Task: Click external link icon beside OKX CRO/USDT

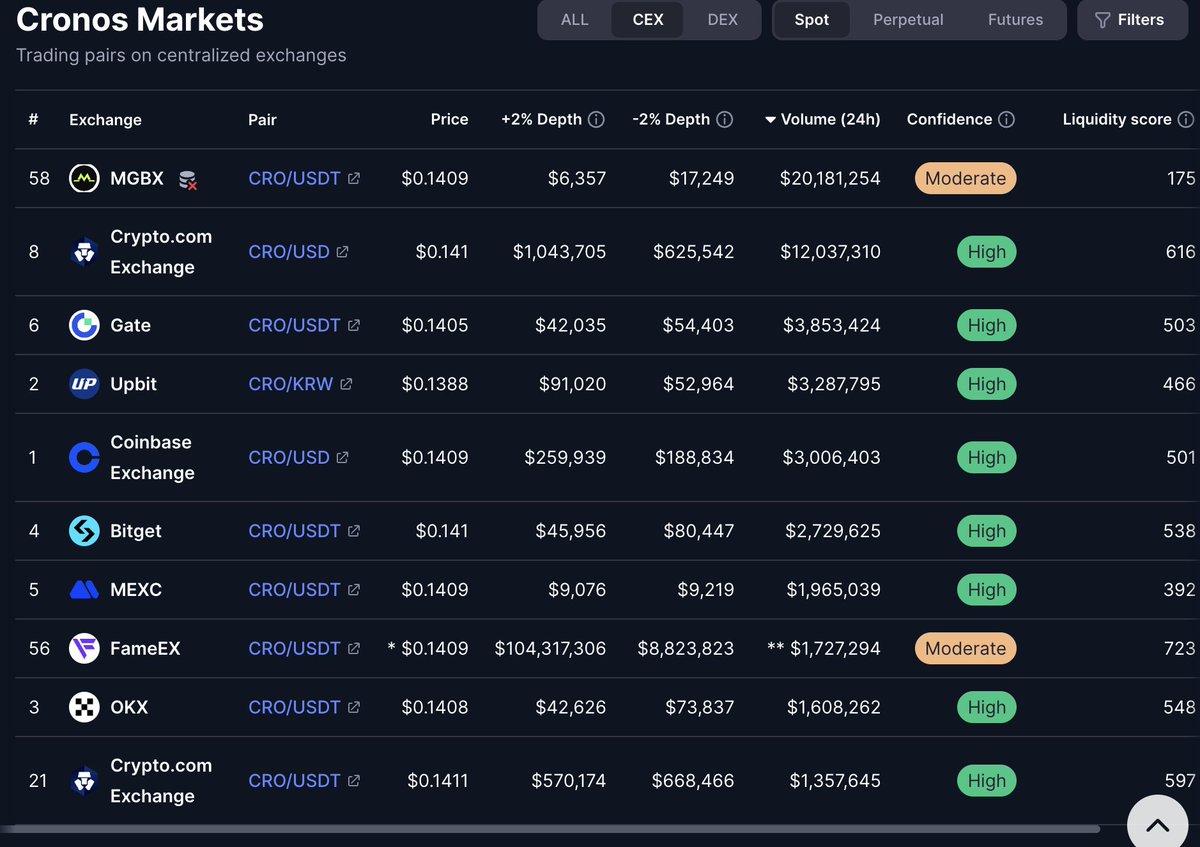Action: (353, 707)
